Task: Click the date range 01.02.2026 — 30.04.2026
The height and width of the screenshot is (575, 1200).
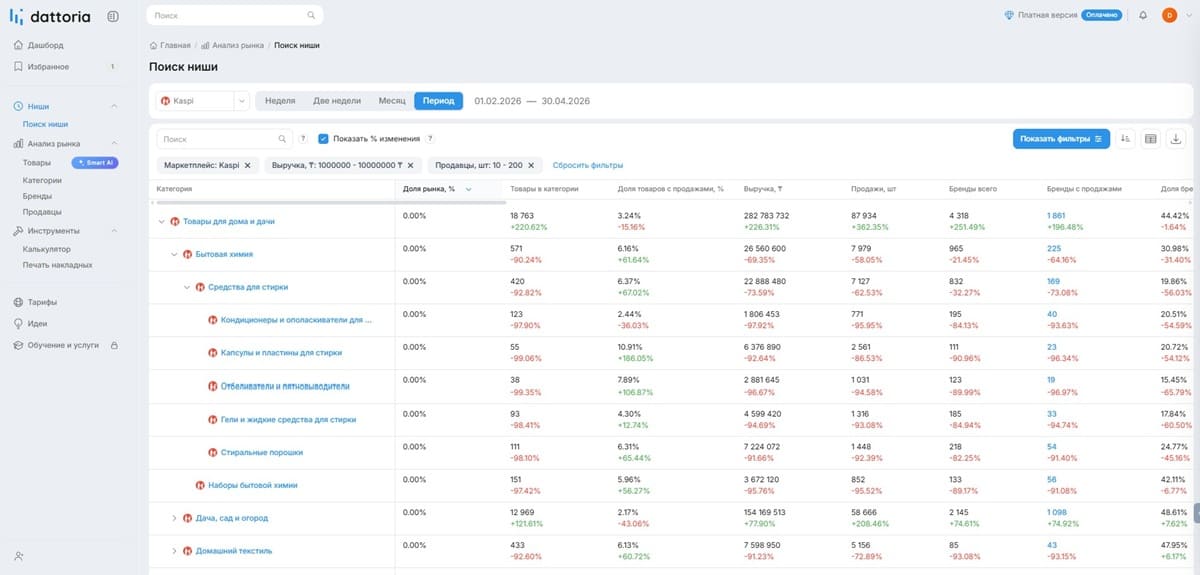Action: tap(532, 101)
